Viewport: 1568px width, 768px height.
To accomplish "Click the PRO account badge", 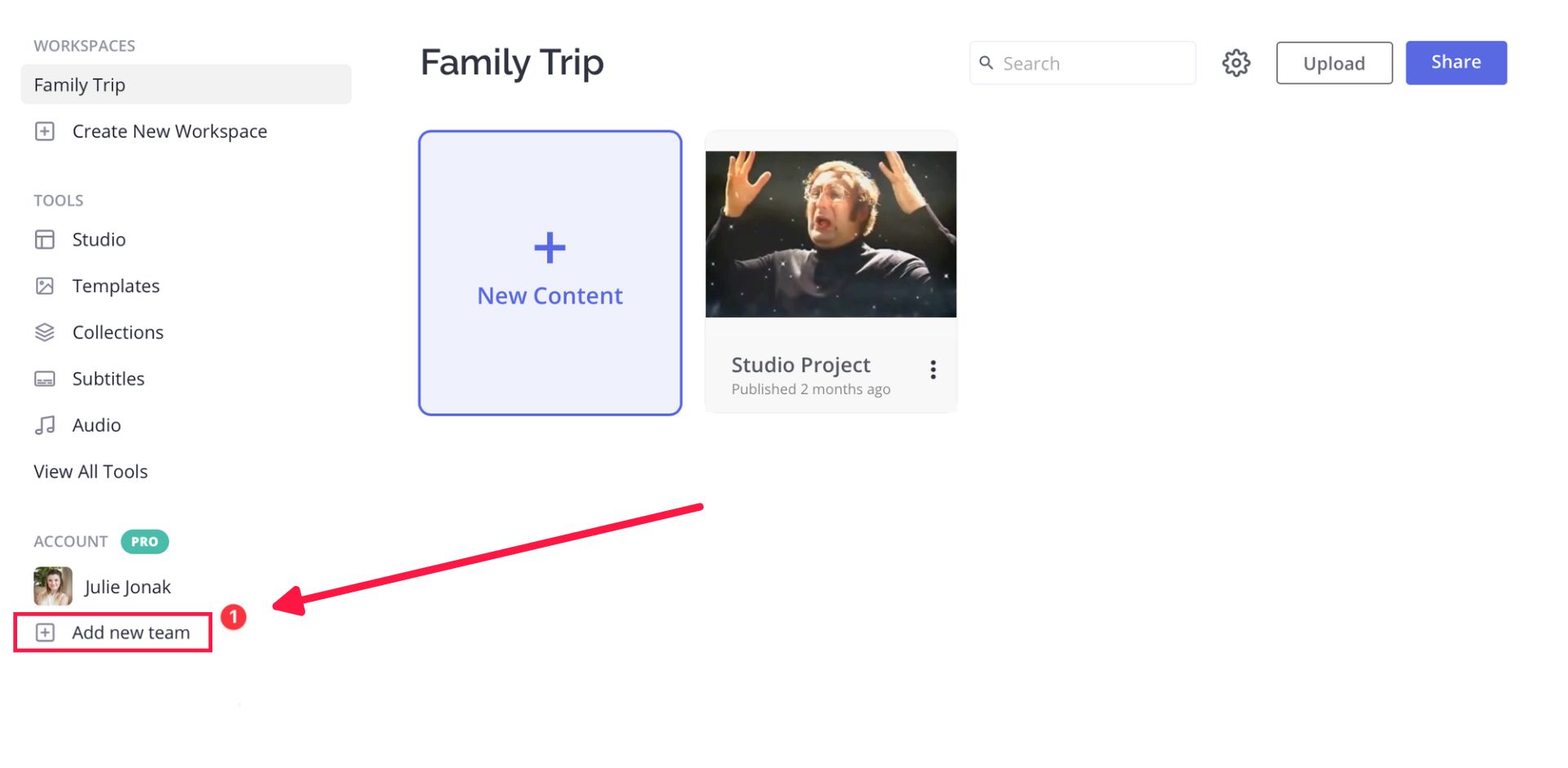I will (145, 542).
